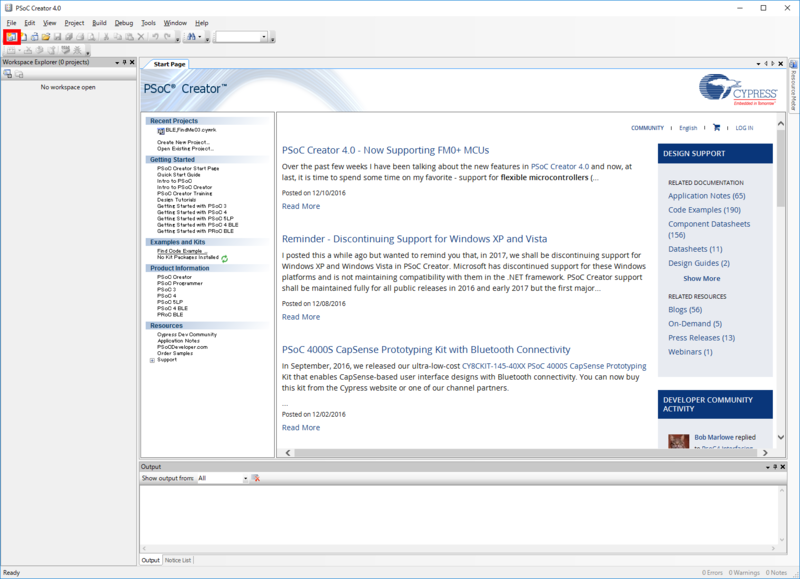Click the New File toolbar icon
The image size is (800, 579).
[x=23, y=37]
